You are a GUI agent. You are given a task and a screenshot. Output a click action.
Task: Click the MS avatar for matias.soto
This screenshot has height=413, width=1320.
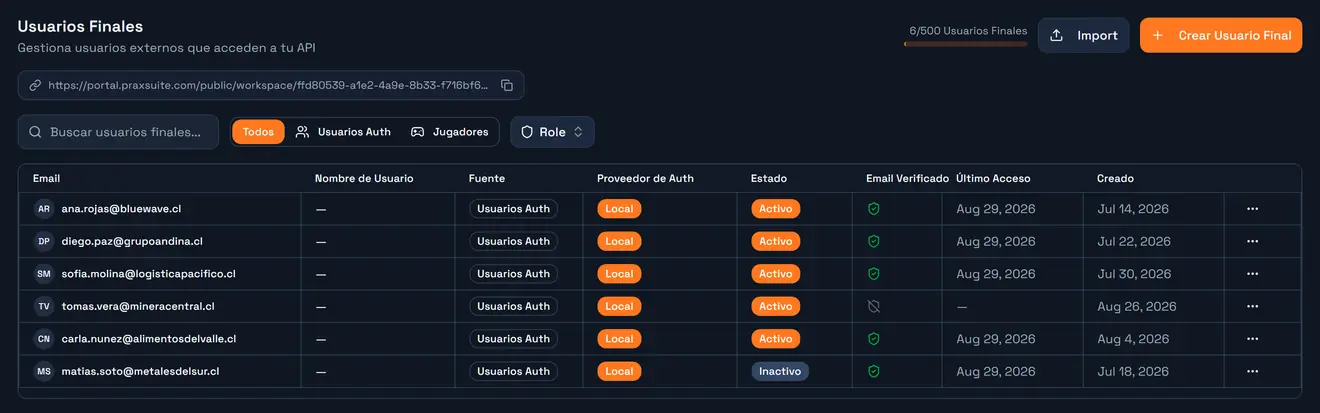pyautogui.click(x=44, y=371)
